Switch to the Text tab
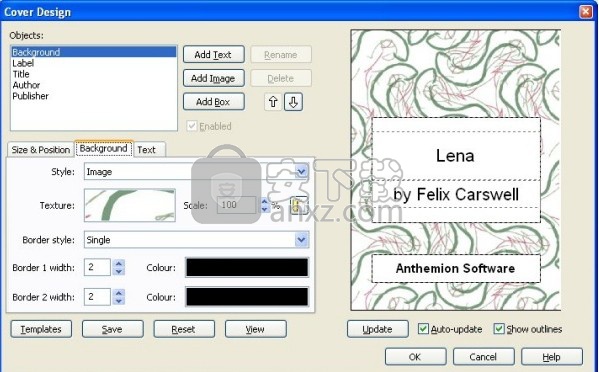599x372 pixels. (147, 149)
